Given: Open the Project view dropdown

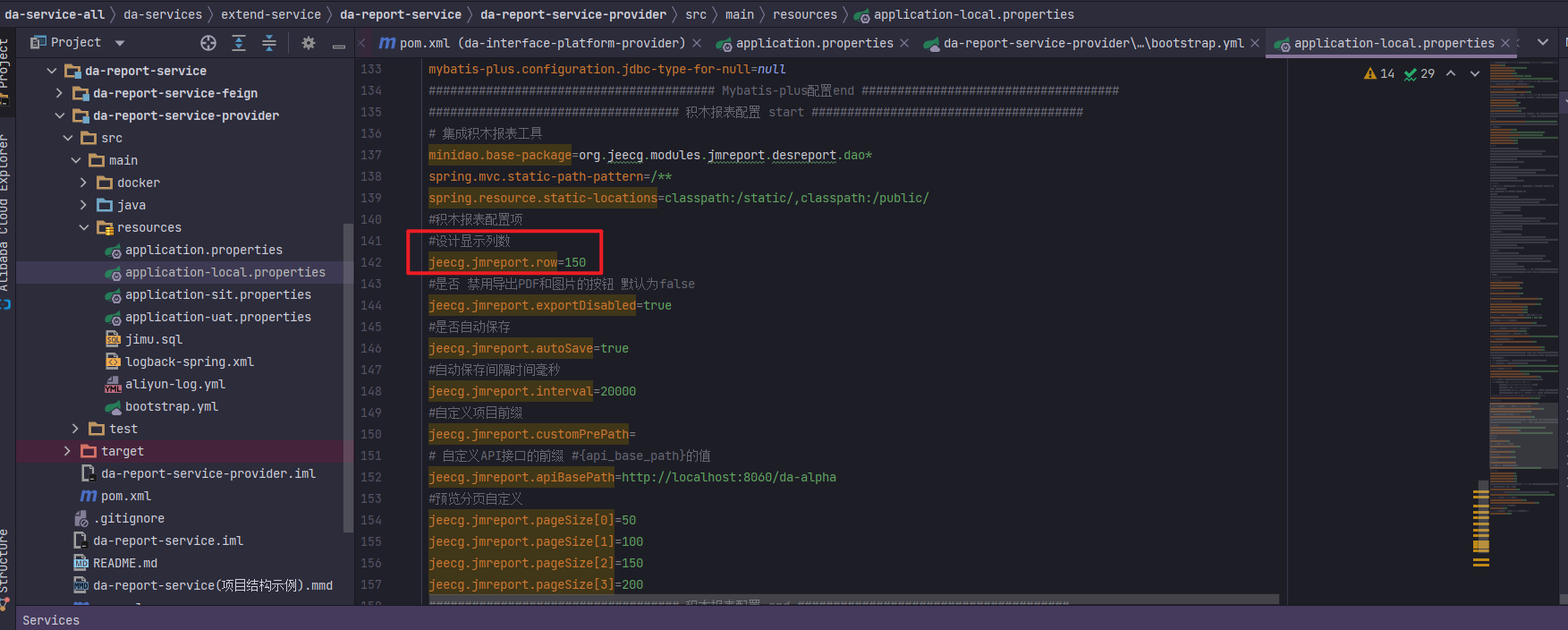Looking at the screenshot, I should [x=120, y=43].
